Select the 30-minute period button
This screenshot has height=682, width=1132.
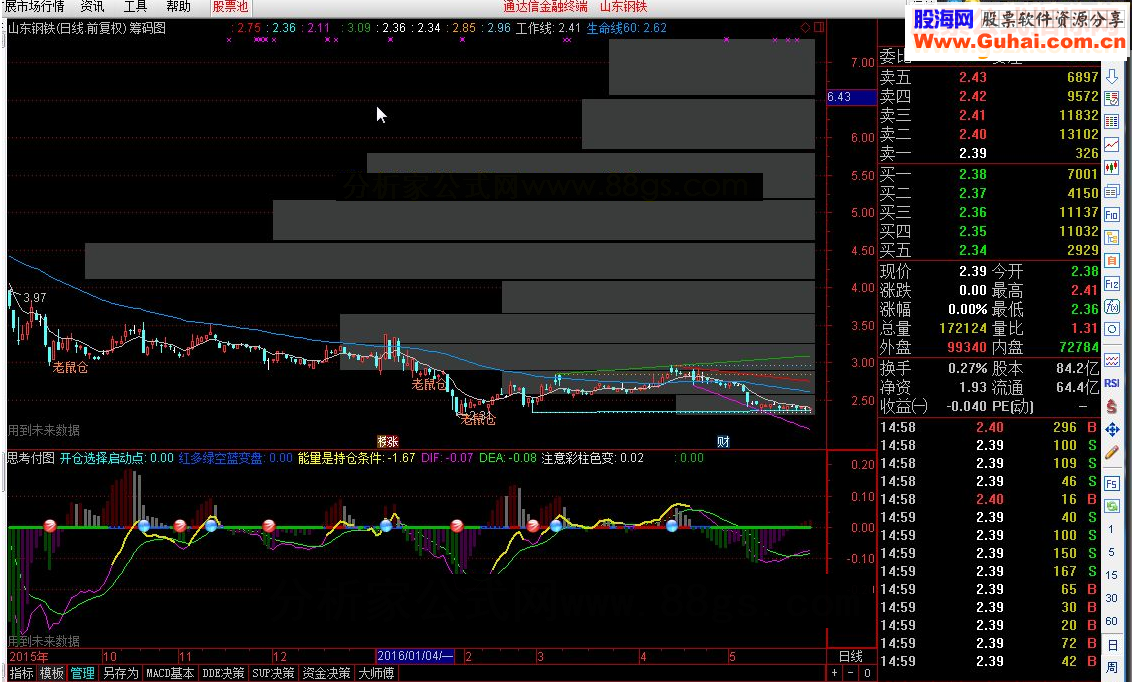pos(1112,598)
